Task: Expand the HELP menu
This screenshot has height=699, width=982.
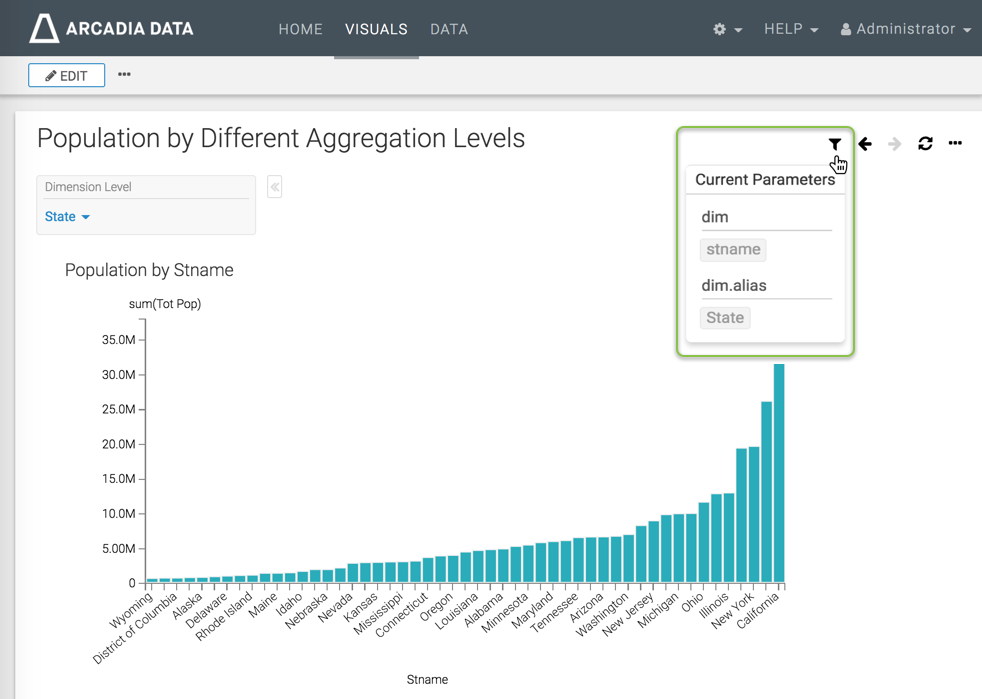Action: 790,29
